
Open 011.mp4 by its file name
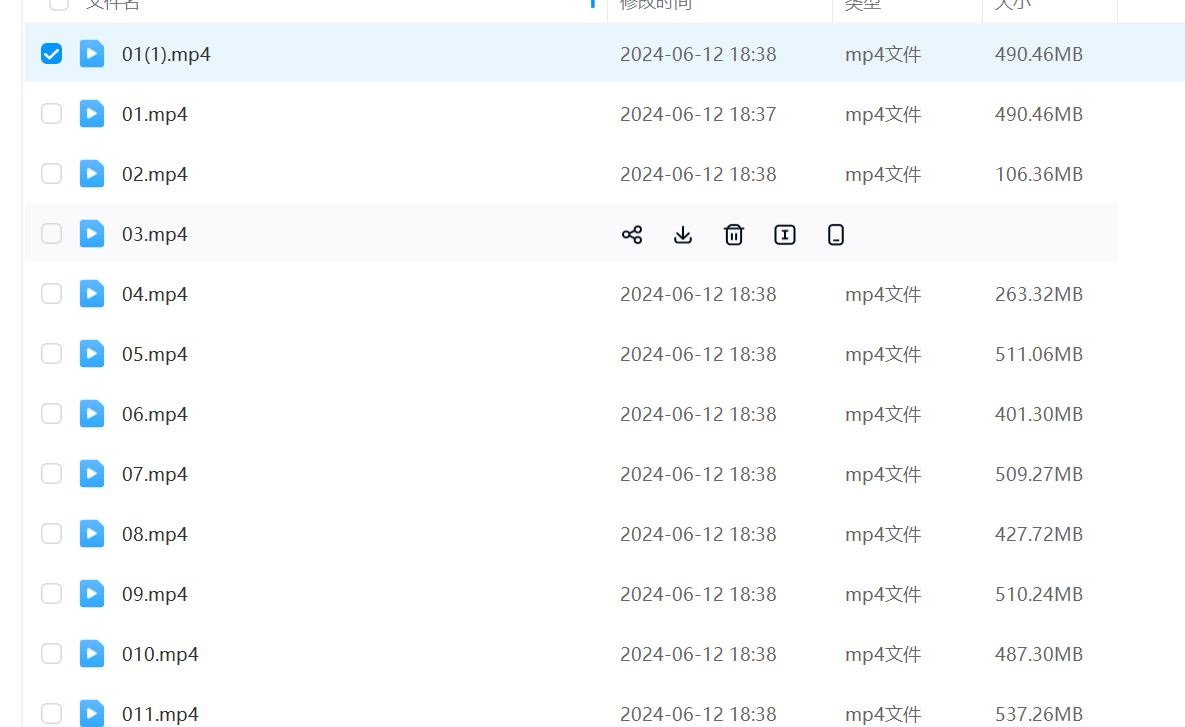tap(160, 714)
